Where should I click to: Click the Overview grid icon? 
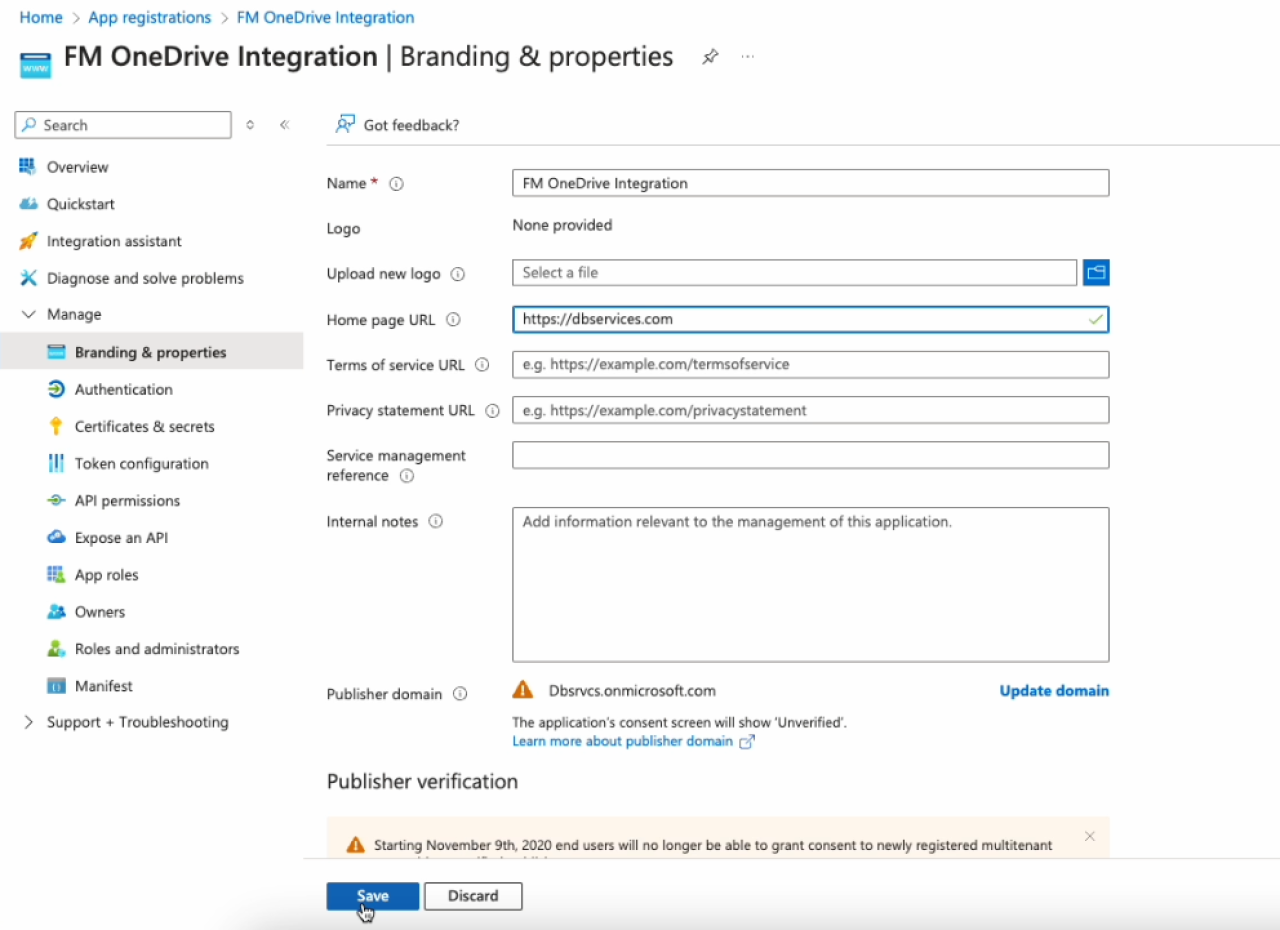pyautogui.click(x=27, y=166)
